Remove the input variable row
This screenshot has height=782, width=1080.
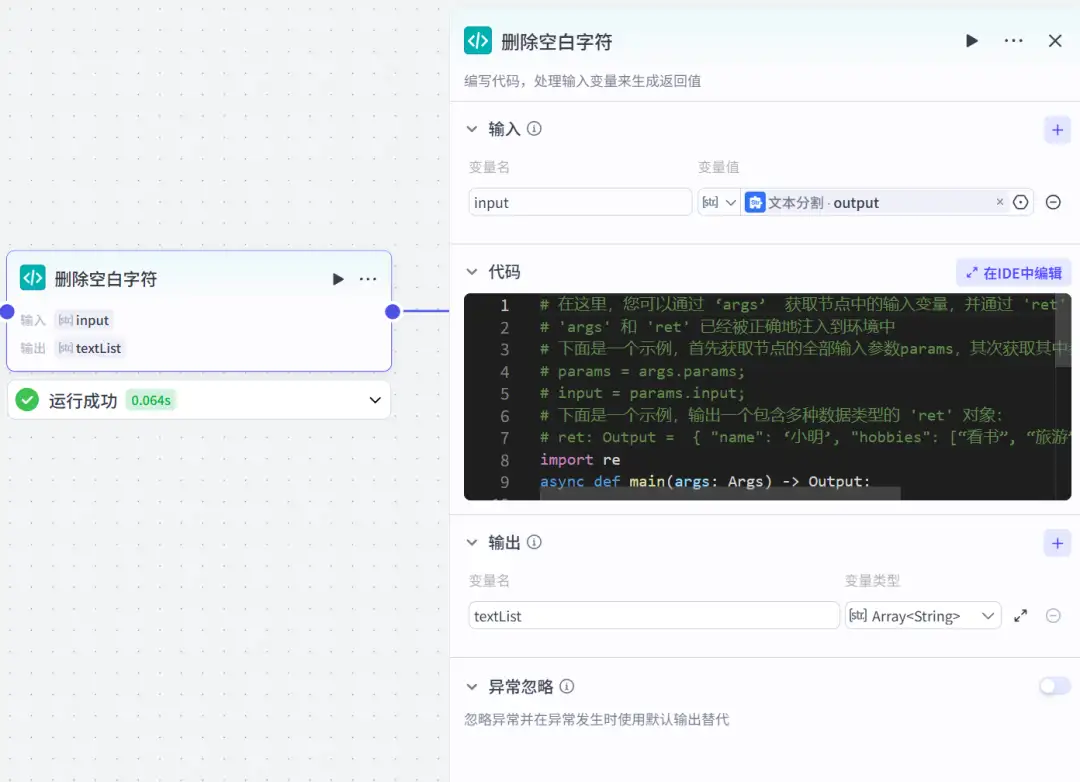pyautogui.click(x=1053, y=203)
